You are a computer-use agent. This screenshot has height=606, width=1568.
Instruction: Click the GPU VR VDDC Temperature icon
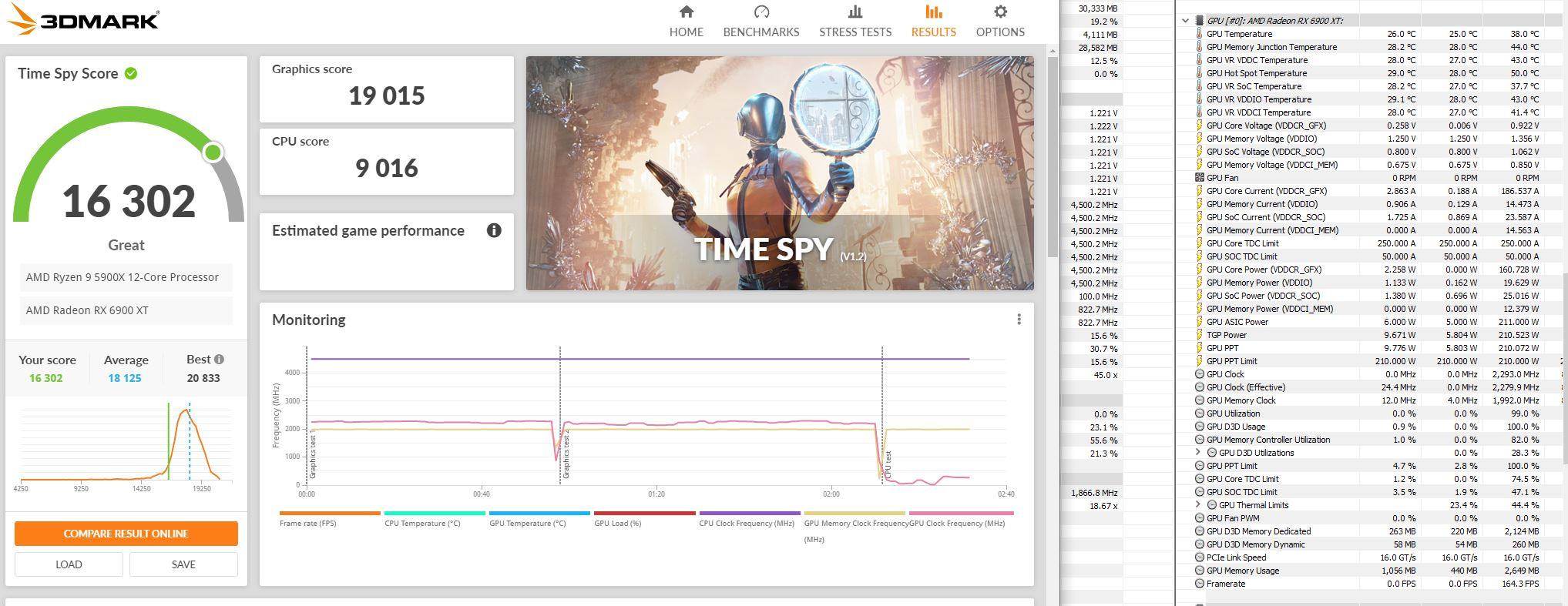pos(1199,60)
